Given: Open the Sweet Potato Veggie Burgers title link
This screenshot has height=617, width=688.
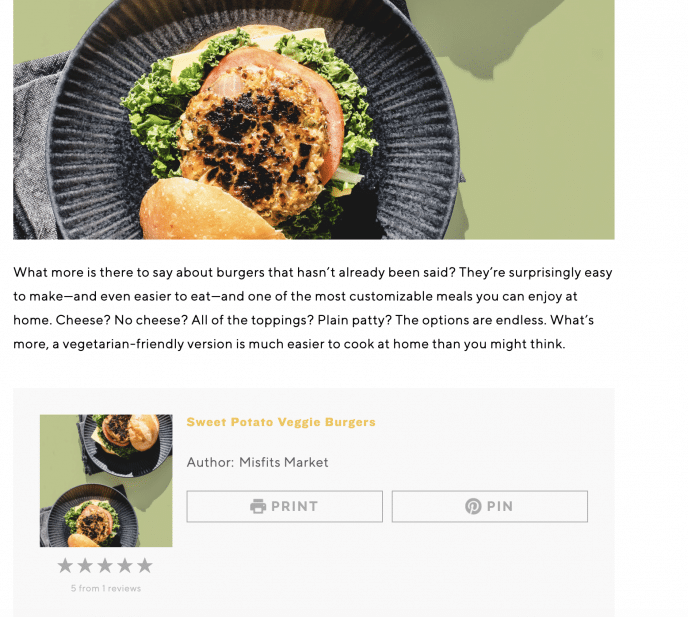Looking at the screenshot, I should [x=281, y=422].
